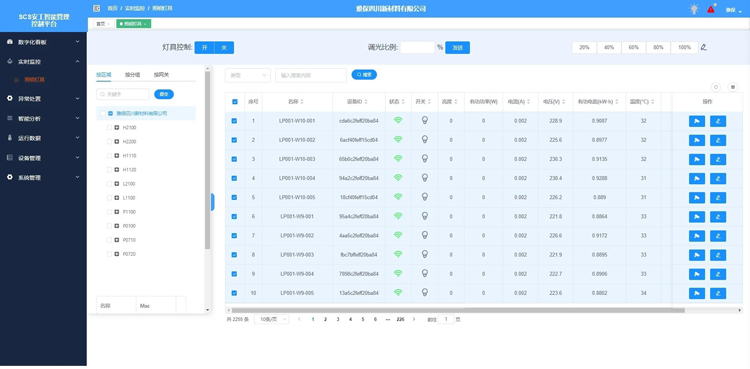
Task: Click the dimming ratio percent input field
Action: tap(418, 47)
